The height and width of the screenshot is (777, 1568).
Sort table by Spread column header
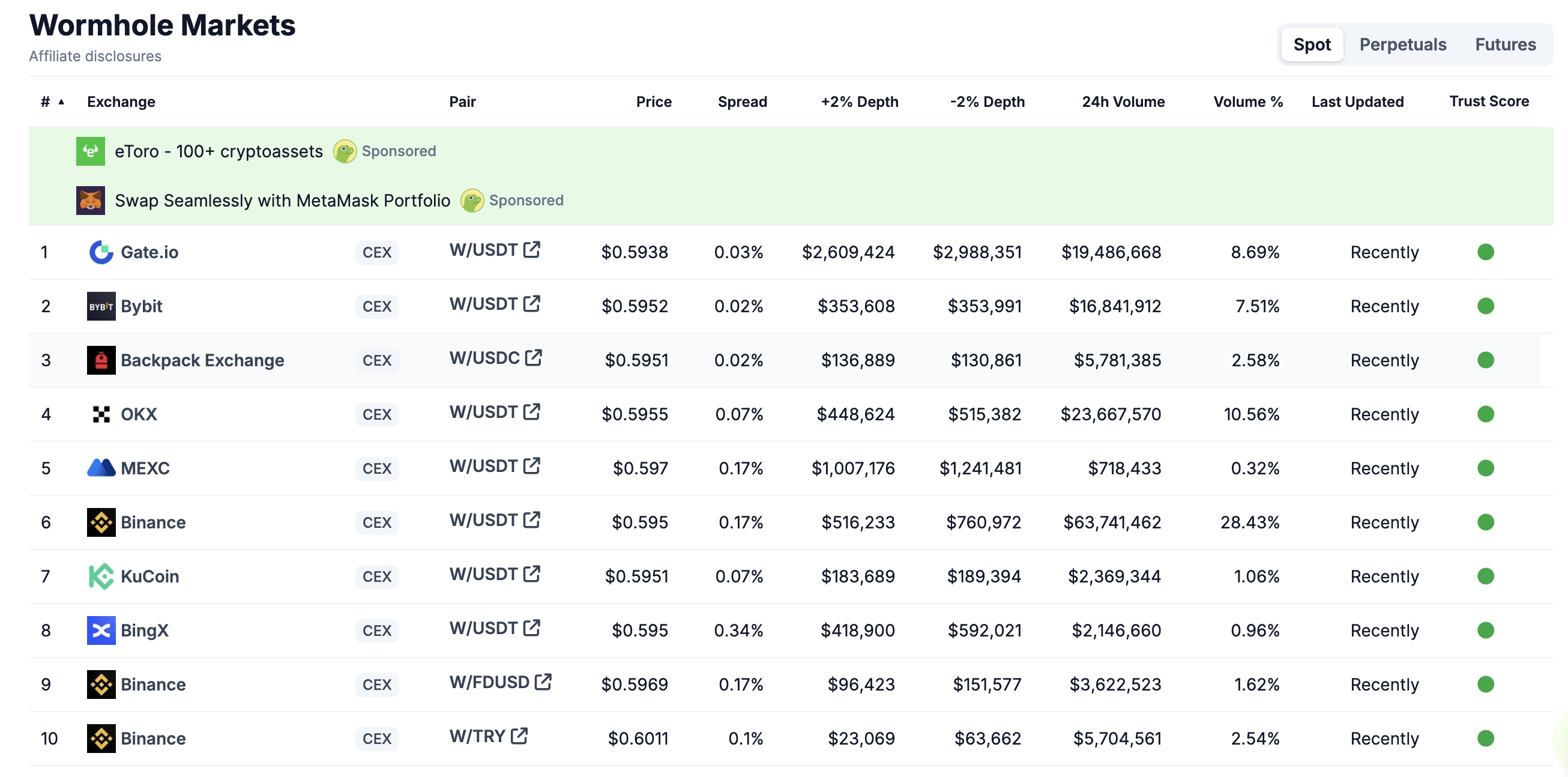click(x=741, y=101)
